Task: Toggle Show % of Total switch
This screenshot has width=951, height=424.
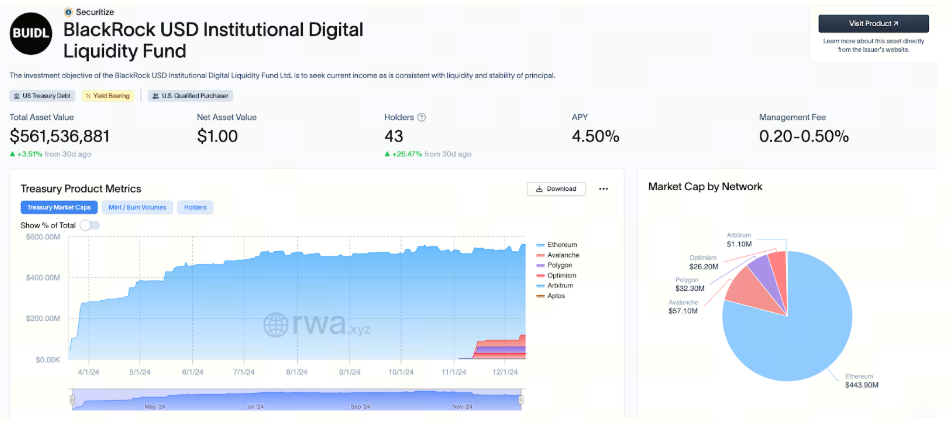Action: click(90, 225)
